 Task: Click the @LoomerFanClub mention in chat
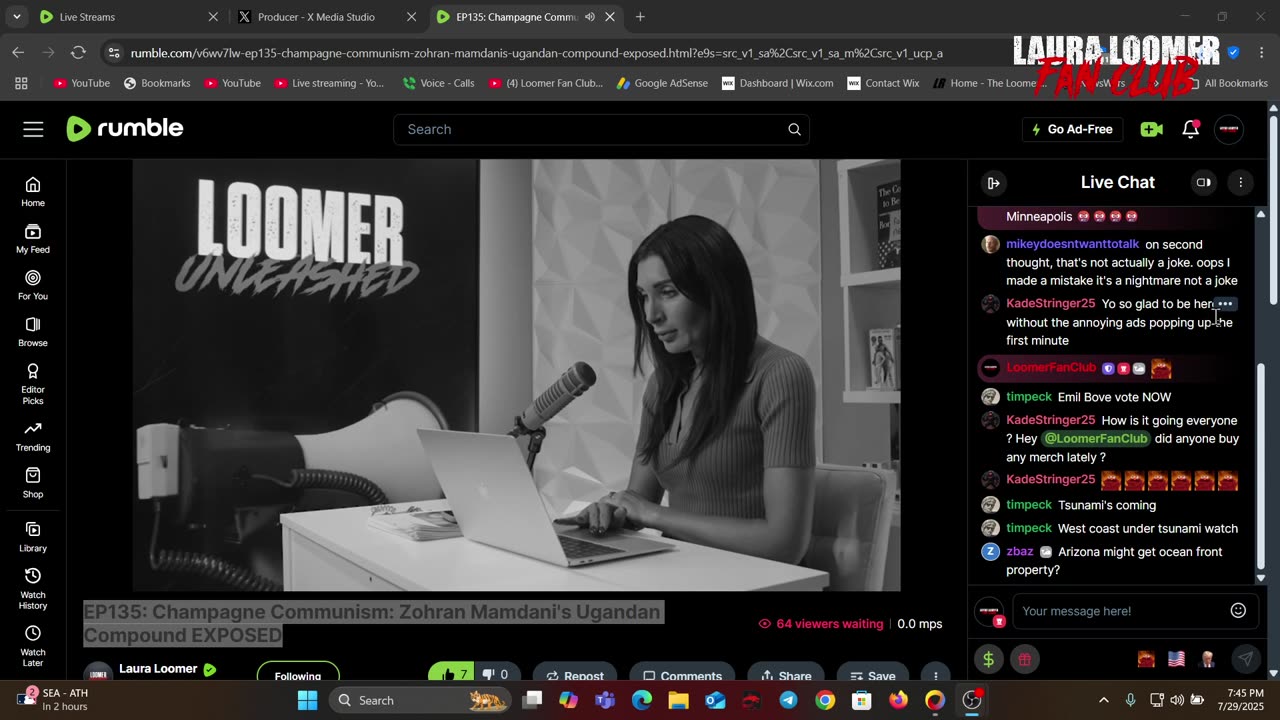[x=1096, y=439]
